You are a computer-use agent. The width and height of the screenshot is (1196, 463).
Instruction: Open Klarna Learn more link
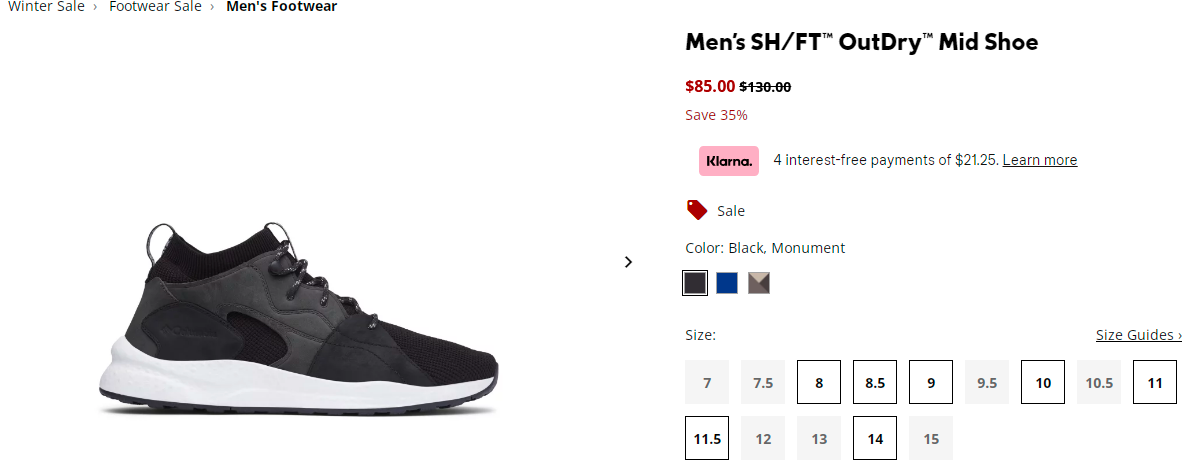(x=1040, y=160)
